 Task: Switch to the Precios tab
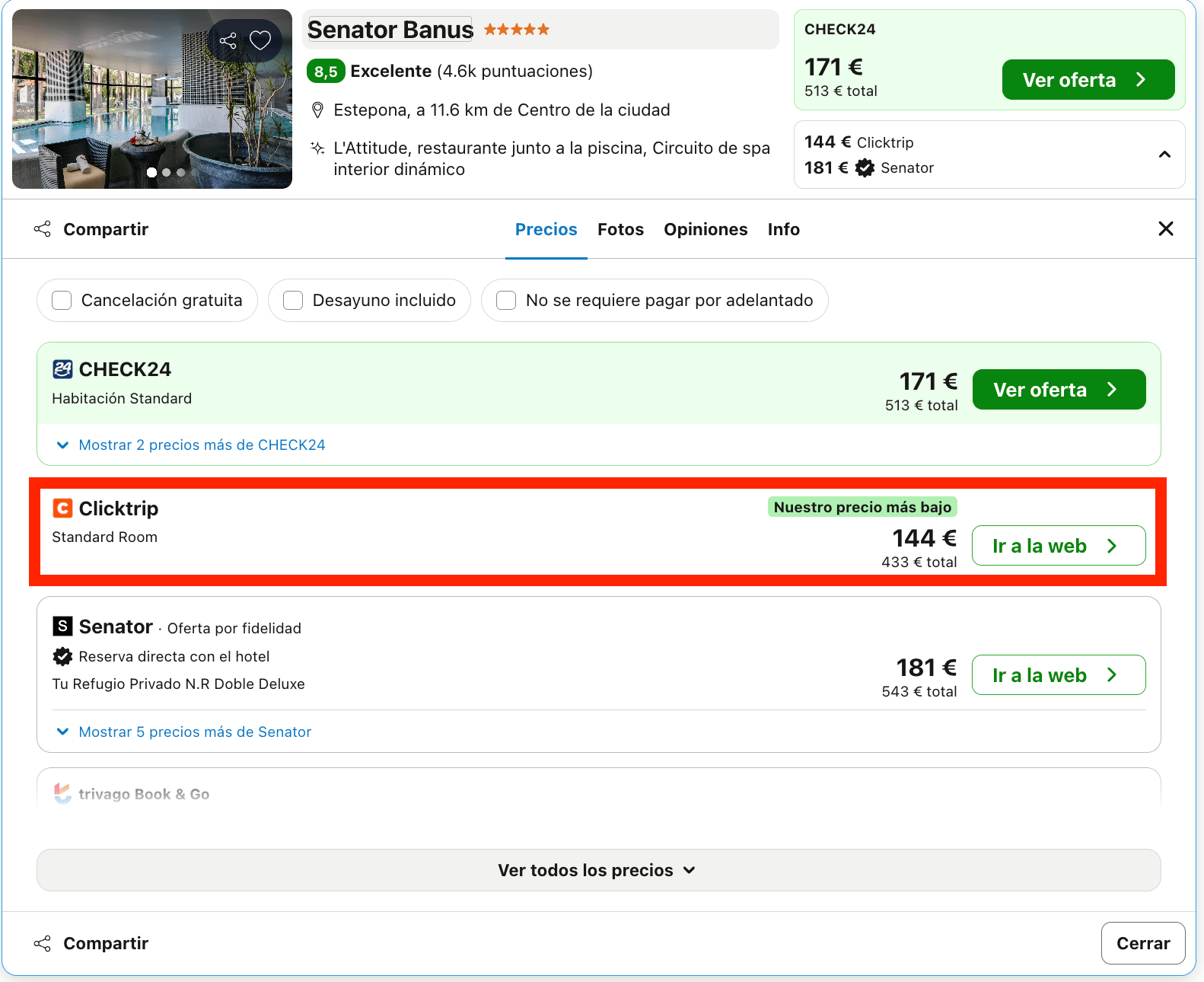coord(546,229)
